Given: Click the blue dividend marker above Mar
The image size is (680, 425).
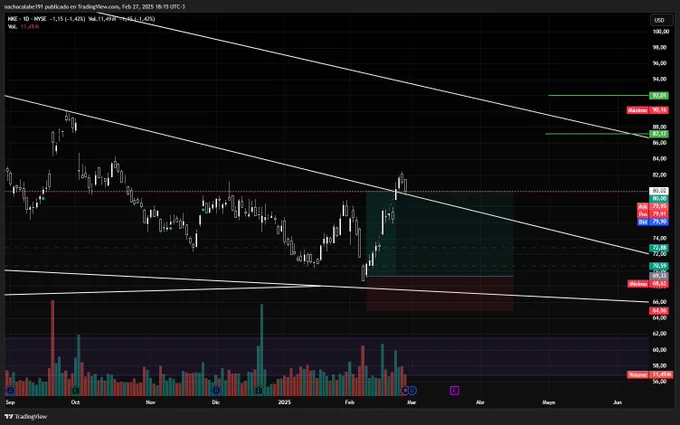Looking at the screenshot, I should point(412,391).
